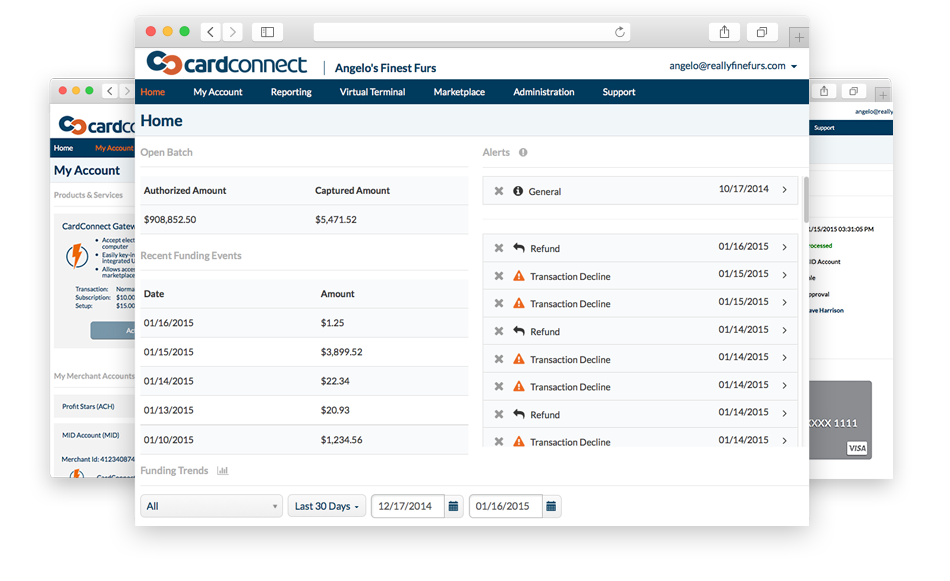Click My Account tab in left background window
Image resolution: width=950 pixels, height=581 pixels.
[x=114, y=148]
